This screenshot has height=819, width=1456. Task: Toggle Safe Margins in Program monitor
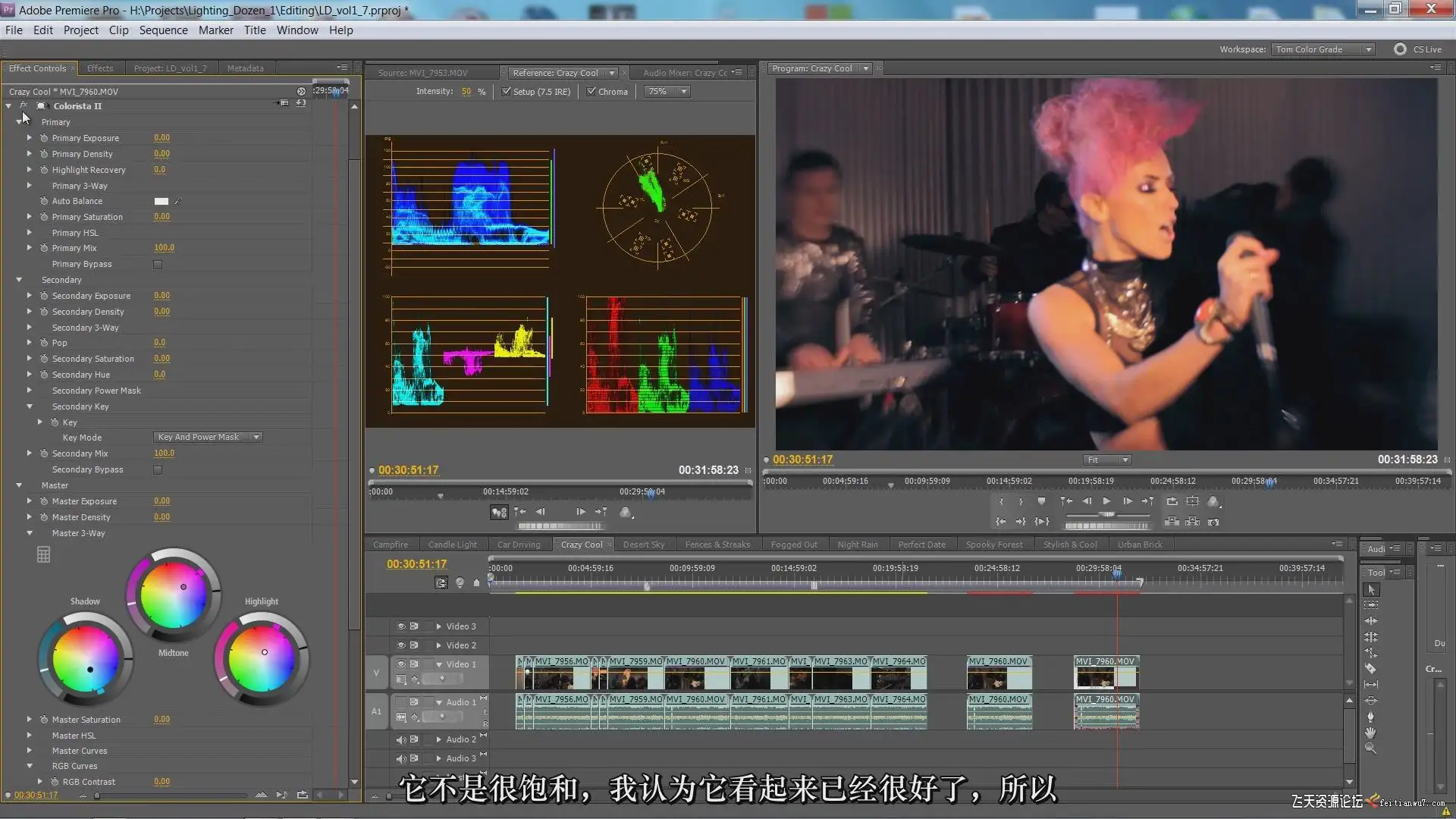(x=1192, y=501)
